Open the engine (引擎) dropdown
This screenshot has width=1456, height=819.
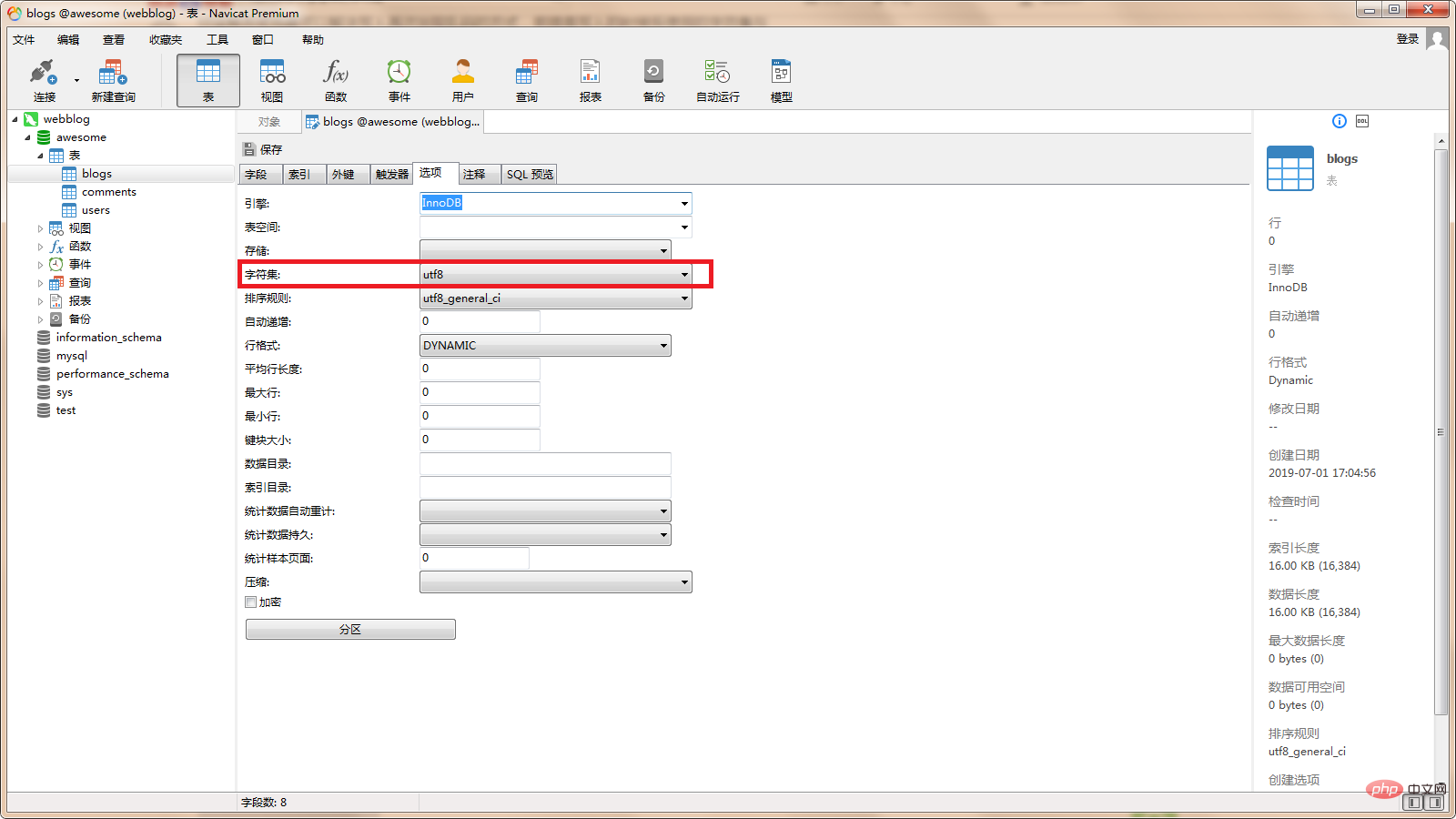[684, 203]
